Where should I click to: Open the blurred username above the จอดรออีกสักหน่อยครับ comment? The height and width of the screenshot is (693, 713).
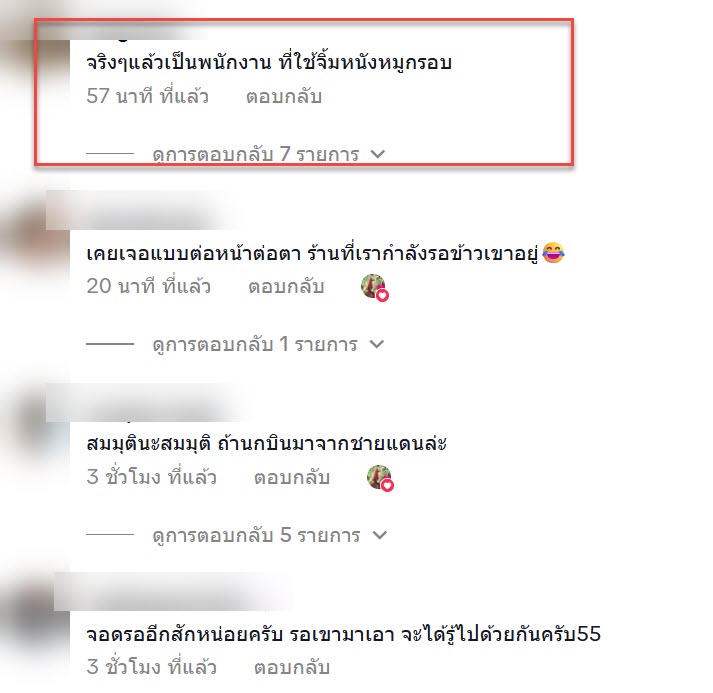173,591
